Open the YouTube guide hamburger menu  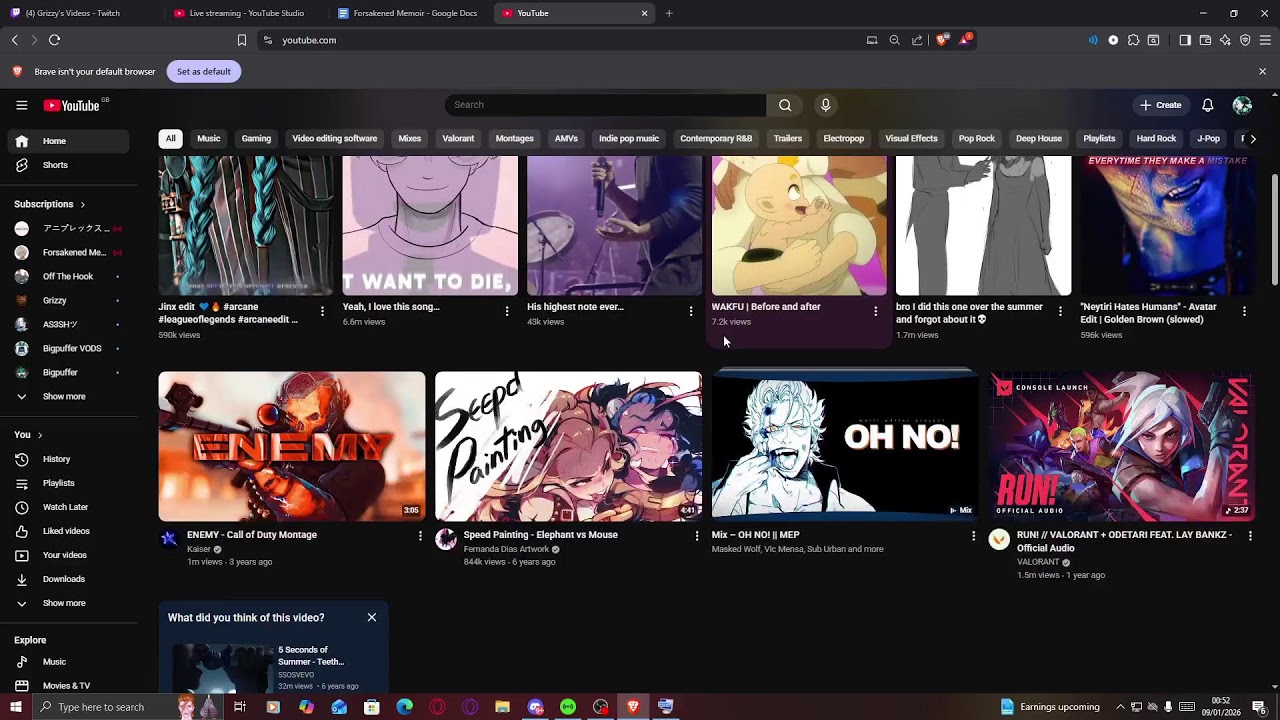click(21, 105)
